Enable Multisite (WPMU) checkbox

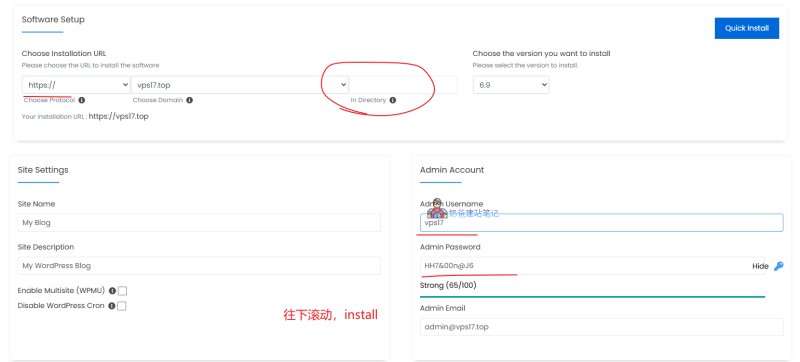pos(122,291)
